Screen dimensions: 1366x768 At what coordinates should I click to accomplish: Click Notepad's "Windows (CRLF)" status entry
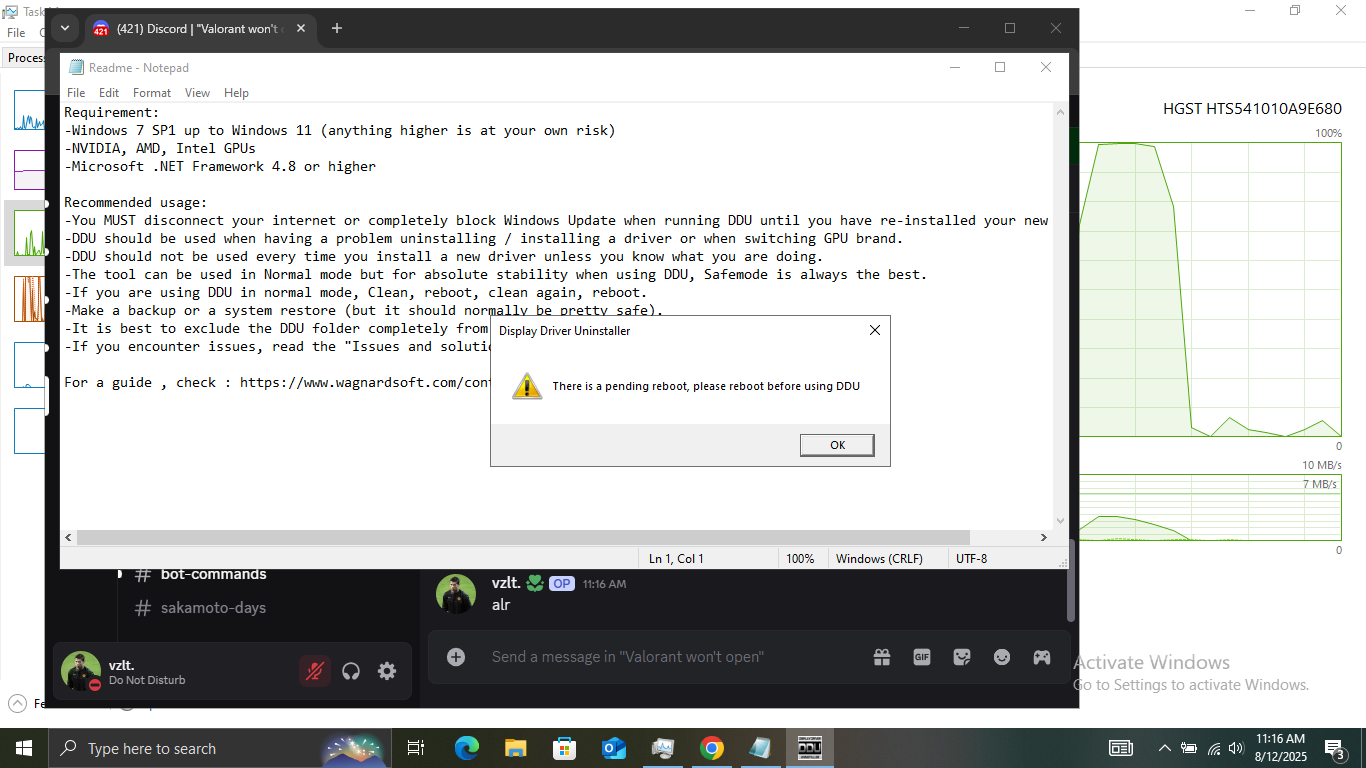coord(879,559)
